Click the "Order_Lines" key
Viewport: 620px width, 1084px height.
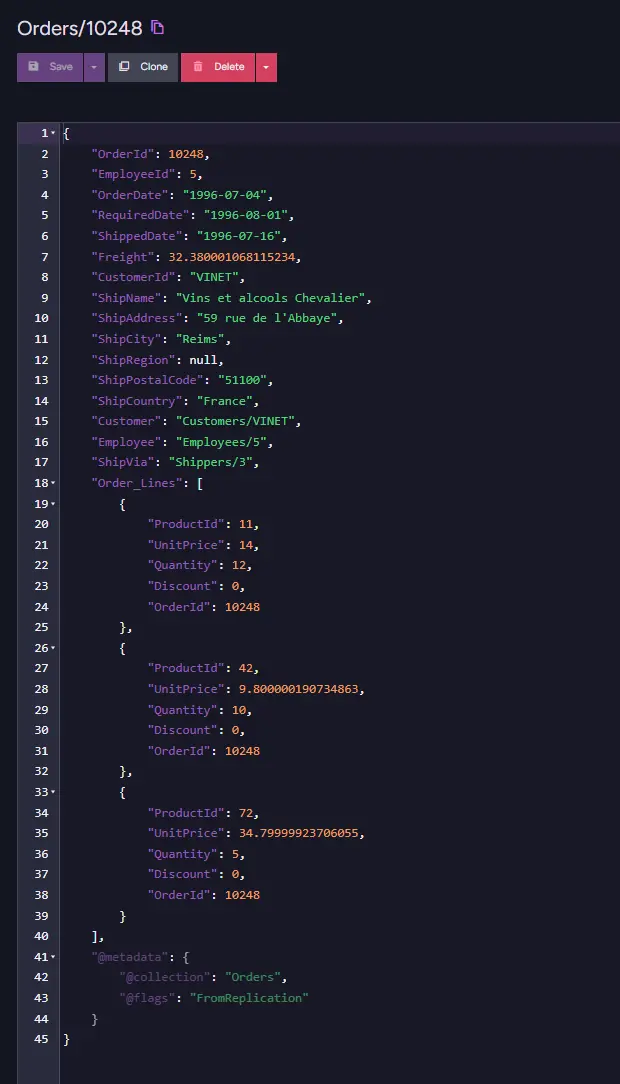click(137, 483)
